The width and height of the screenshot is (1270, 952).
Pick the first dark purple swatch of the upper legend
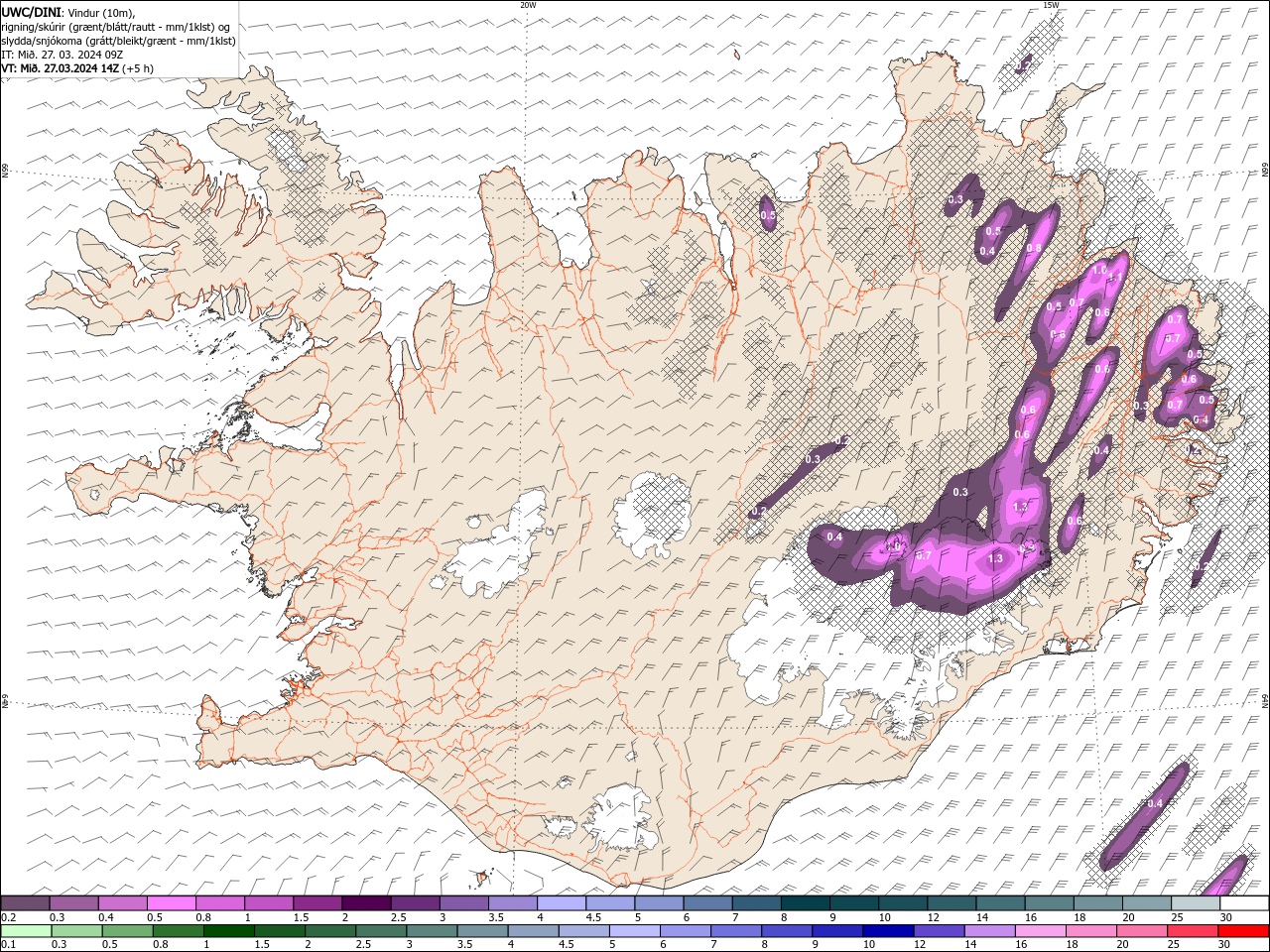coord(25,903)
